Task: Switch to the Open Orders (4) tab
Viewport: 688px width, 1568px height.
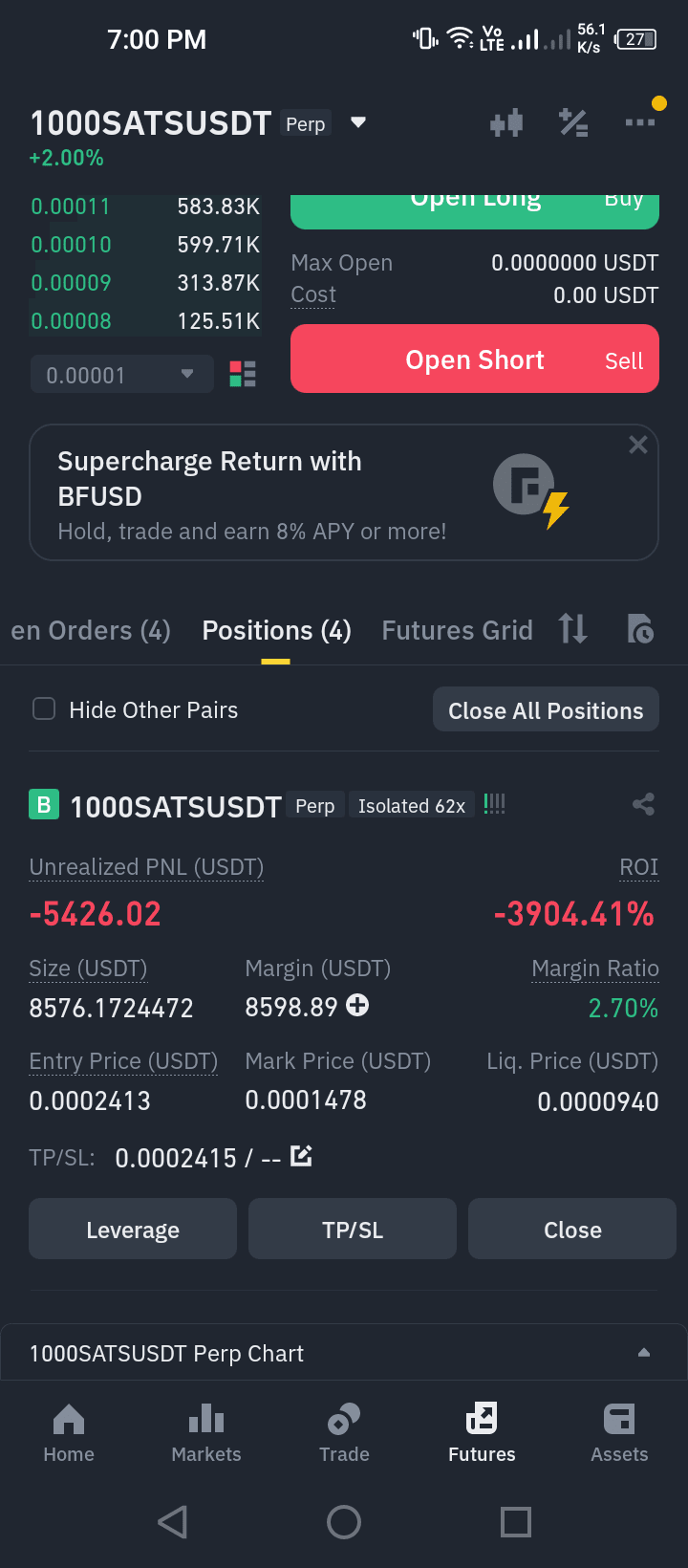Action: tap(91, 630)
